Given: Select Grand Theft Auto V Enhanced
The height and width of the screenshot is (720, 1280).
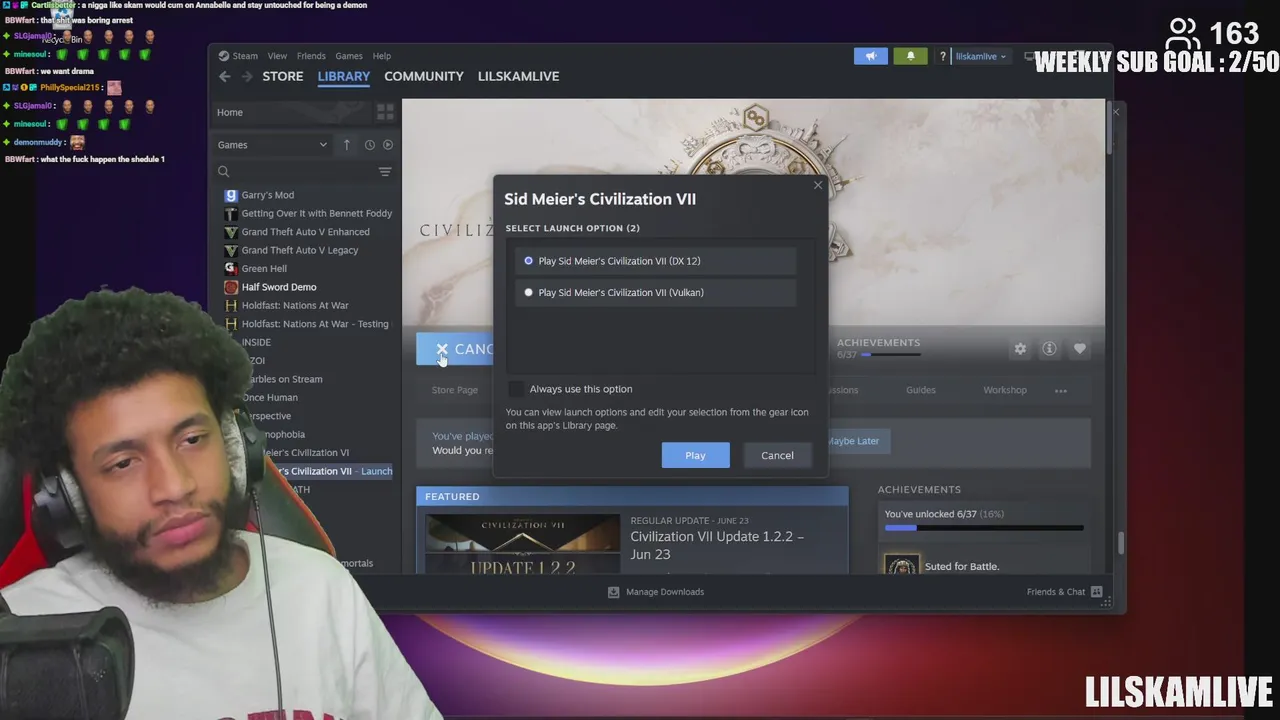Looking at the screenshot, I should click(x=305, y=232).
